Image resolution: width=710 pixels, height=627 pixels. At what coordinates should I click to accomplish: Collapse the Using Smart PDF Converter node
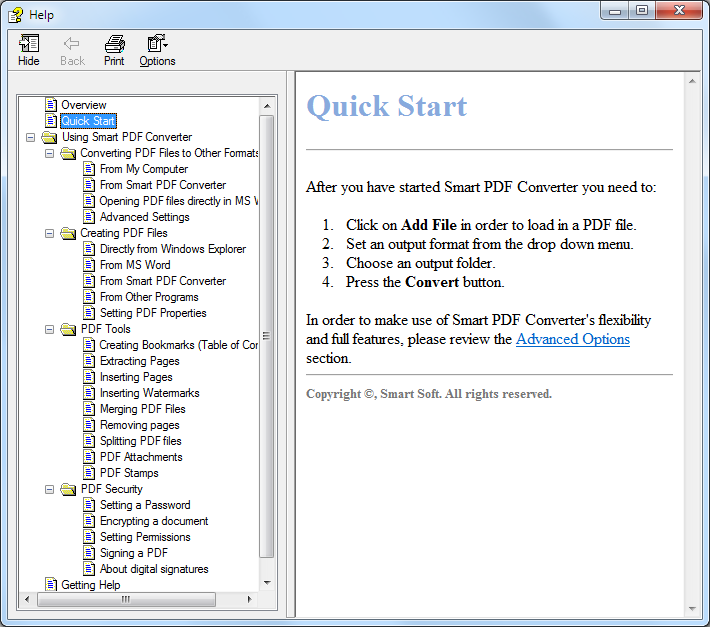pos(31,137)
